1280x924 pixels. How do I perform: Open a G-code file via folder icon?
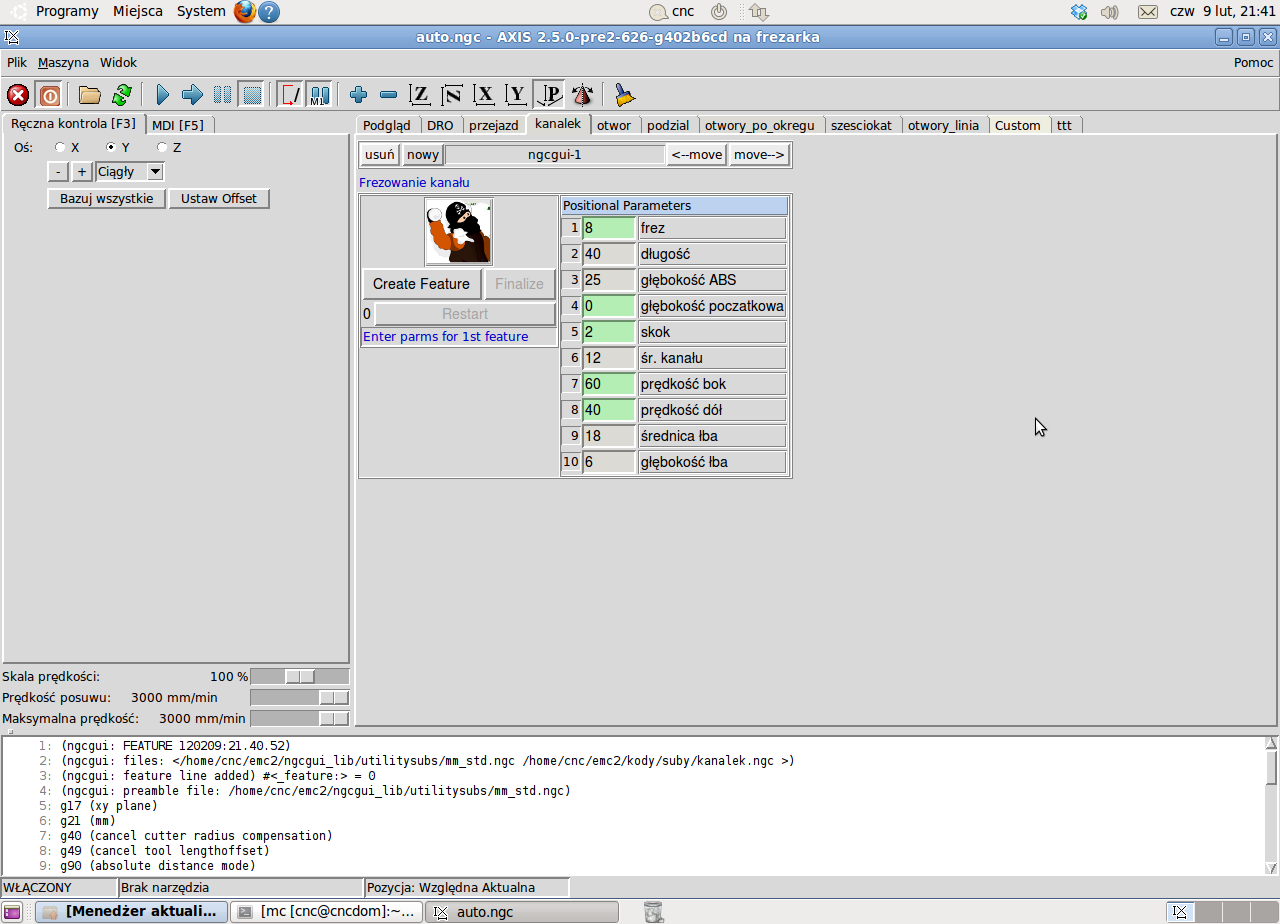tap(90, 95)
